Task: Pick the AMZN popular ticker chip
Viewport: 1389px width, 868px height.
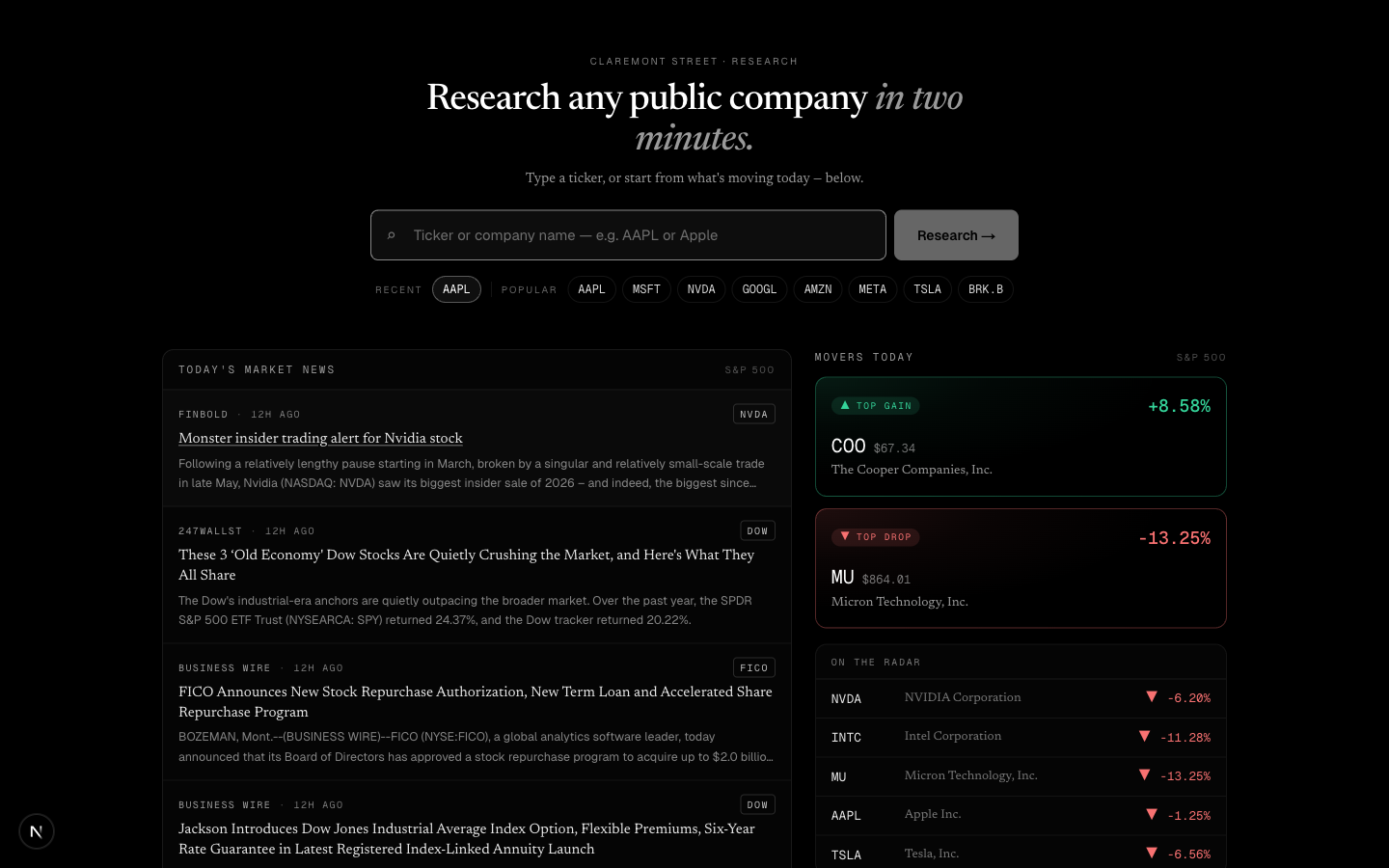Action: 818,289
